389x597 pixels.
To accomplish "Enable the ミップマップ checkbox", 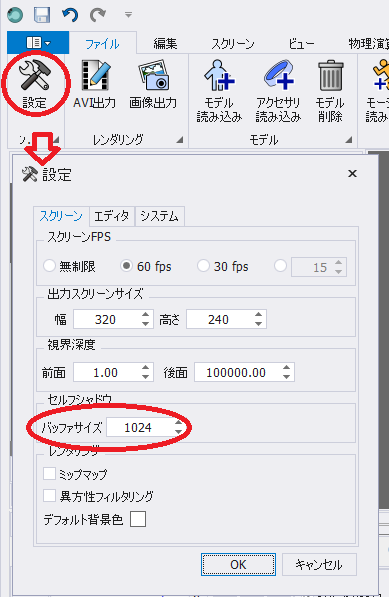I will pyautogui.click(x=49, y=474).
